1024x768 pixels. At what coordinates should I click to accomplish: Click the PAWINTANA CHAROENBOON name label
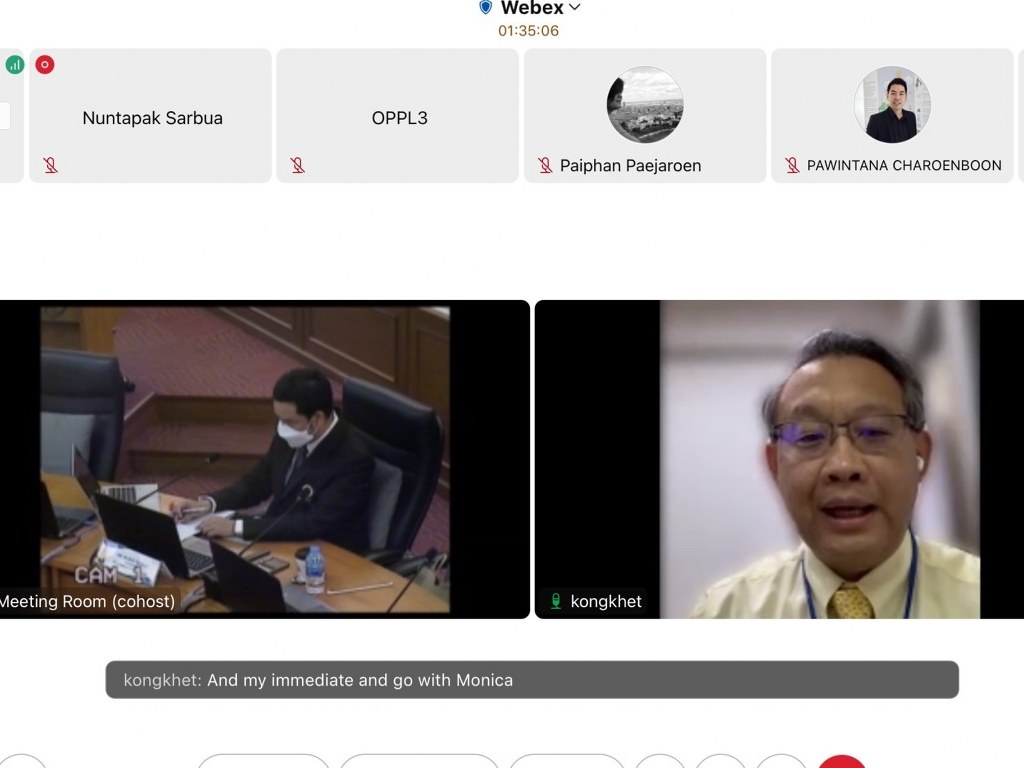(x=904, y=166)
